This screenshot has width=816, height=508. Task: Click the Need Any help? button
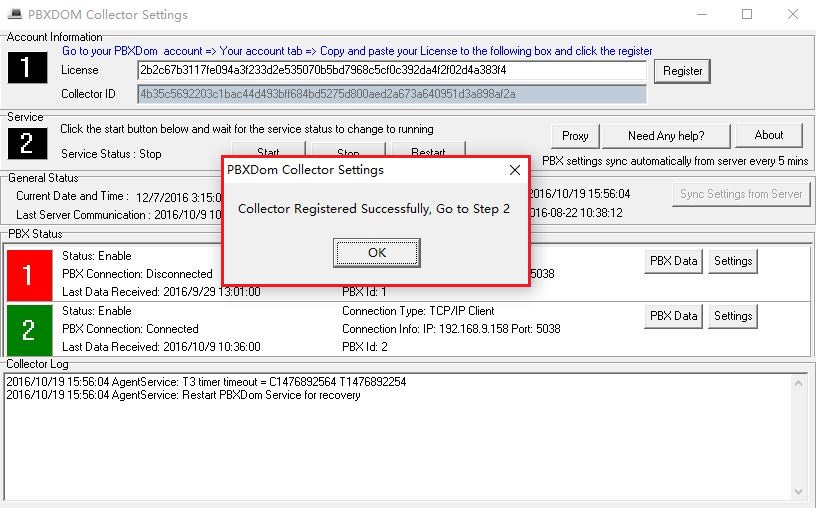pos(666,136)
